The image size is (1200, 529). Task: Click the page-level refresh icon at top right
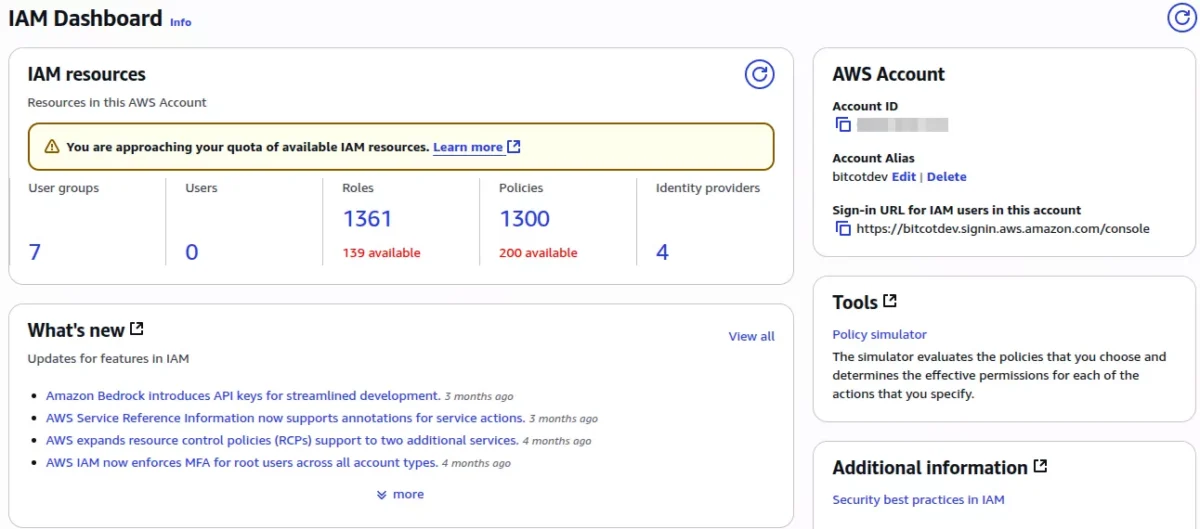[1182, 17]
